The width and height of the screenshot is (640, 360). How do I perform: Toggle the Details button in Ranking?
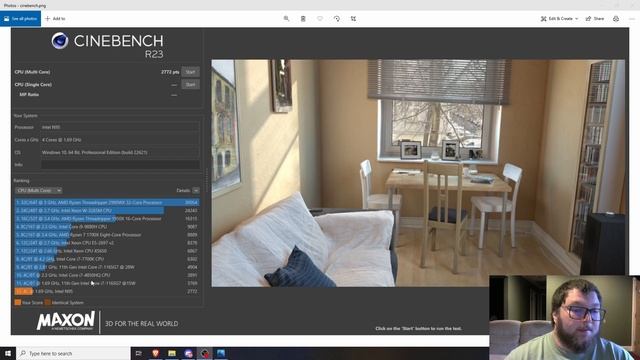pos(196,191)
